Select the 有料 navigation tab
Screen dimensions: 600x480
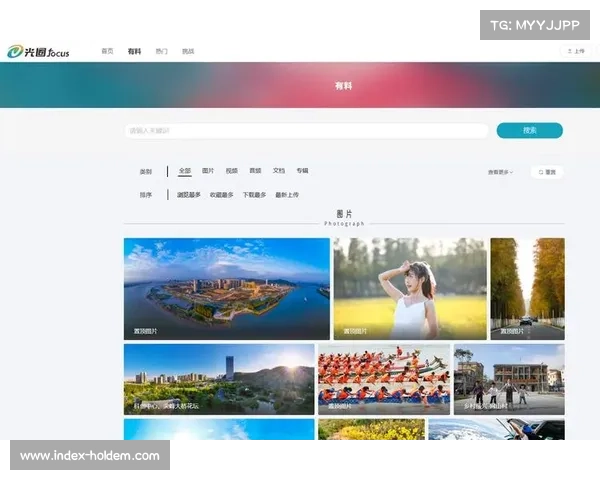(x=135, y=51)
